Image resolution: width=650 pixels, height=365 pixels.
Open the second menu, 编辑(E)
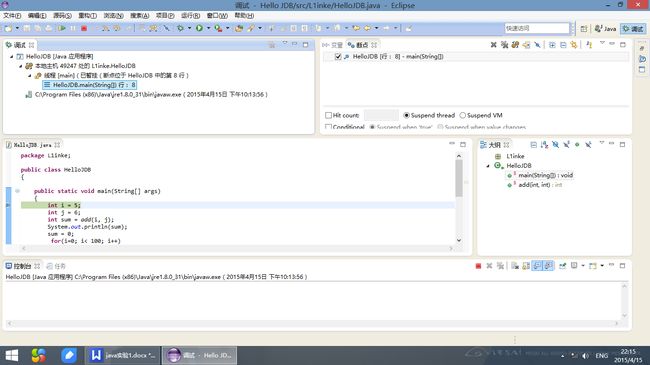pos(37,15)
